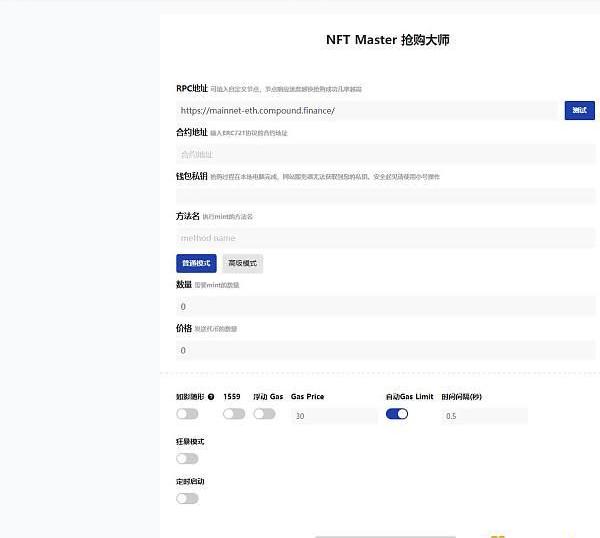Click the 狂暴模式 label

tap(190, 442)
